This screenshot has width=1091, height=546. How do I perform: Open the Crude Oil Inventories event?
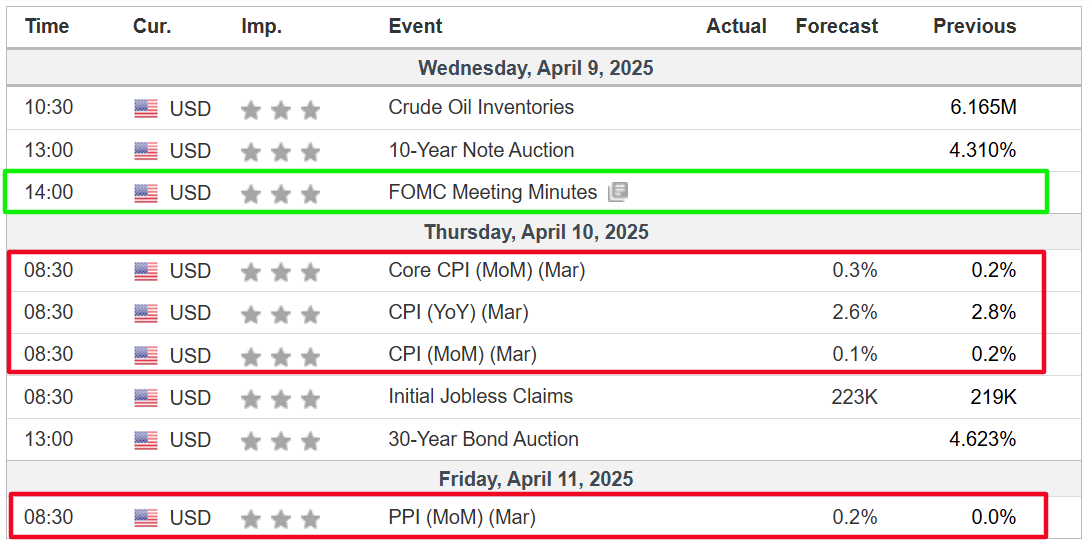(x=481, y=107)
